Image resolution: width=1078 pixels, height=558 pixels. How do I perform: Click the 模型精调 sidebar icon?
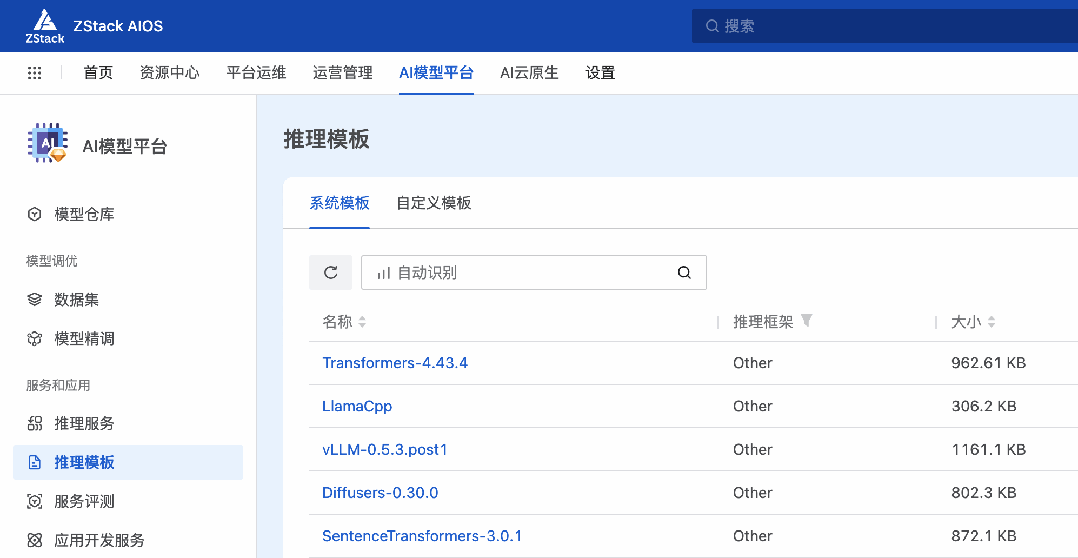tap(35, 339)
